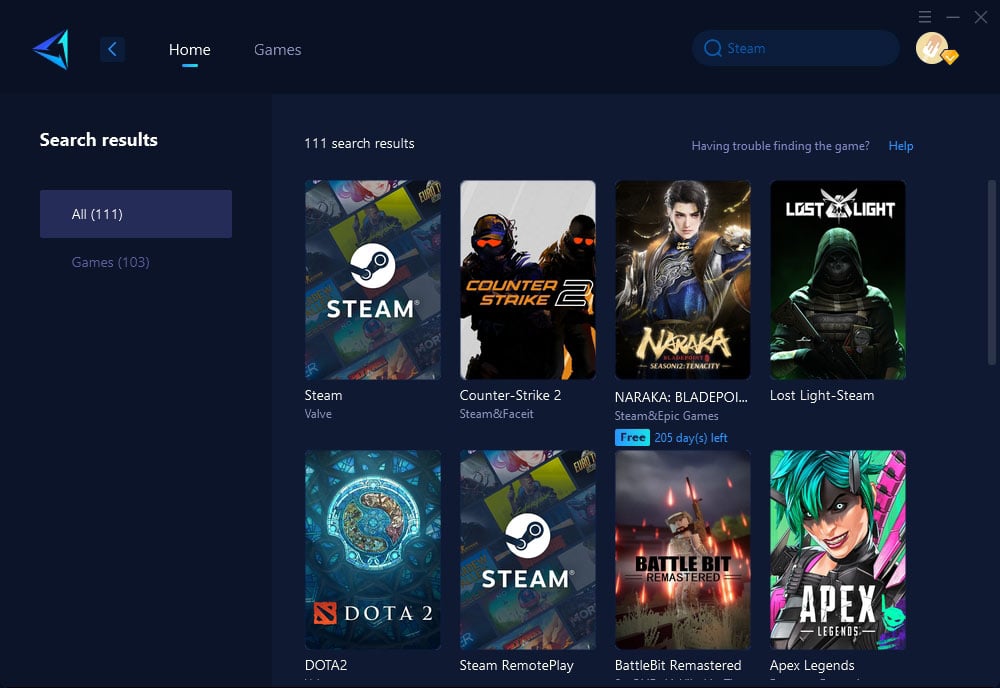Select the Games (103) filter
Image resolution: width=1000 pixels, height=688 pixels.
(110, 262)
